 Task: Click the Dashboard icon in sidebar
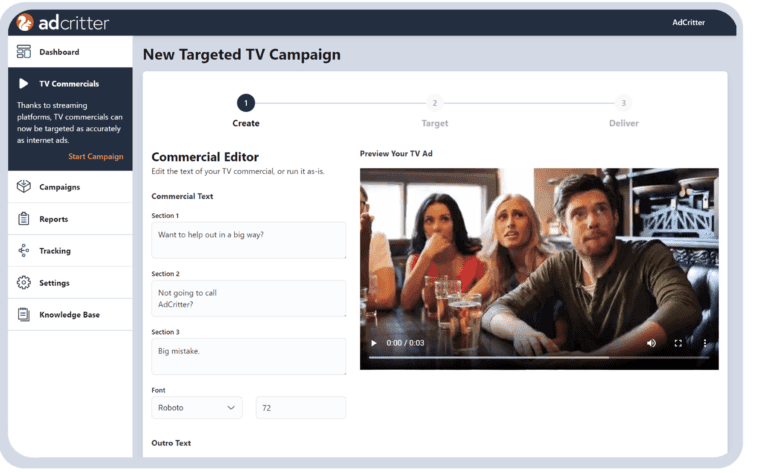[24, 52]
